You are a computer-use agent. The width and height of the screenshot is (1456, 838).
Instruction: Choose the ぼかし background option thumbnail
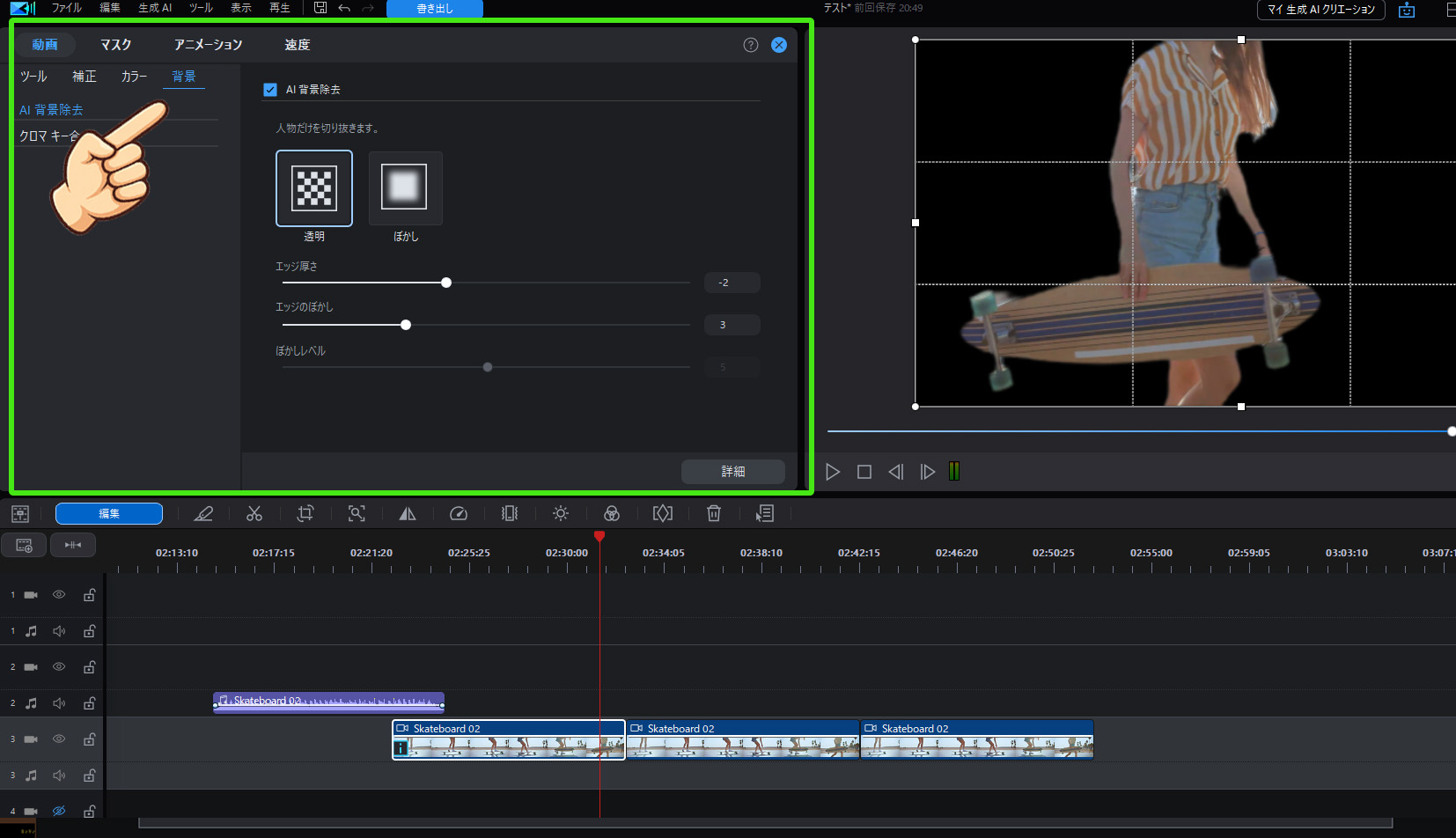(x=405, y=187)
